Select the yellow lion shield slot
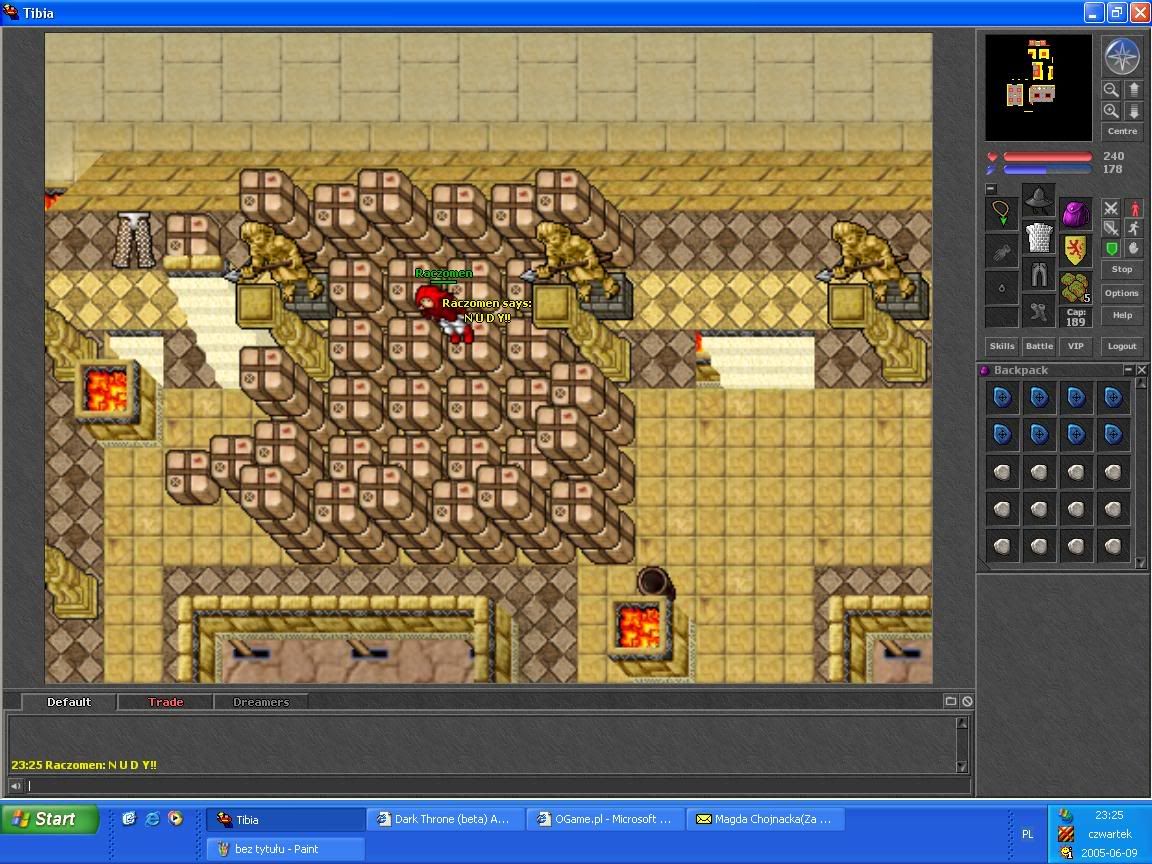The width and height of the screenshot is (1152, 864). (x=1076, y=251)
